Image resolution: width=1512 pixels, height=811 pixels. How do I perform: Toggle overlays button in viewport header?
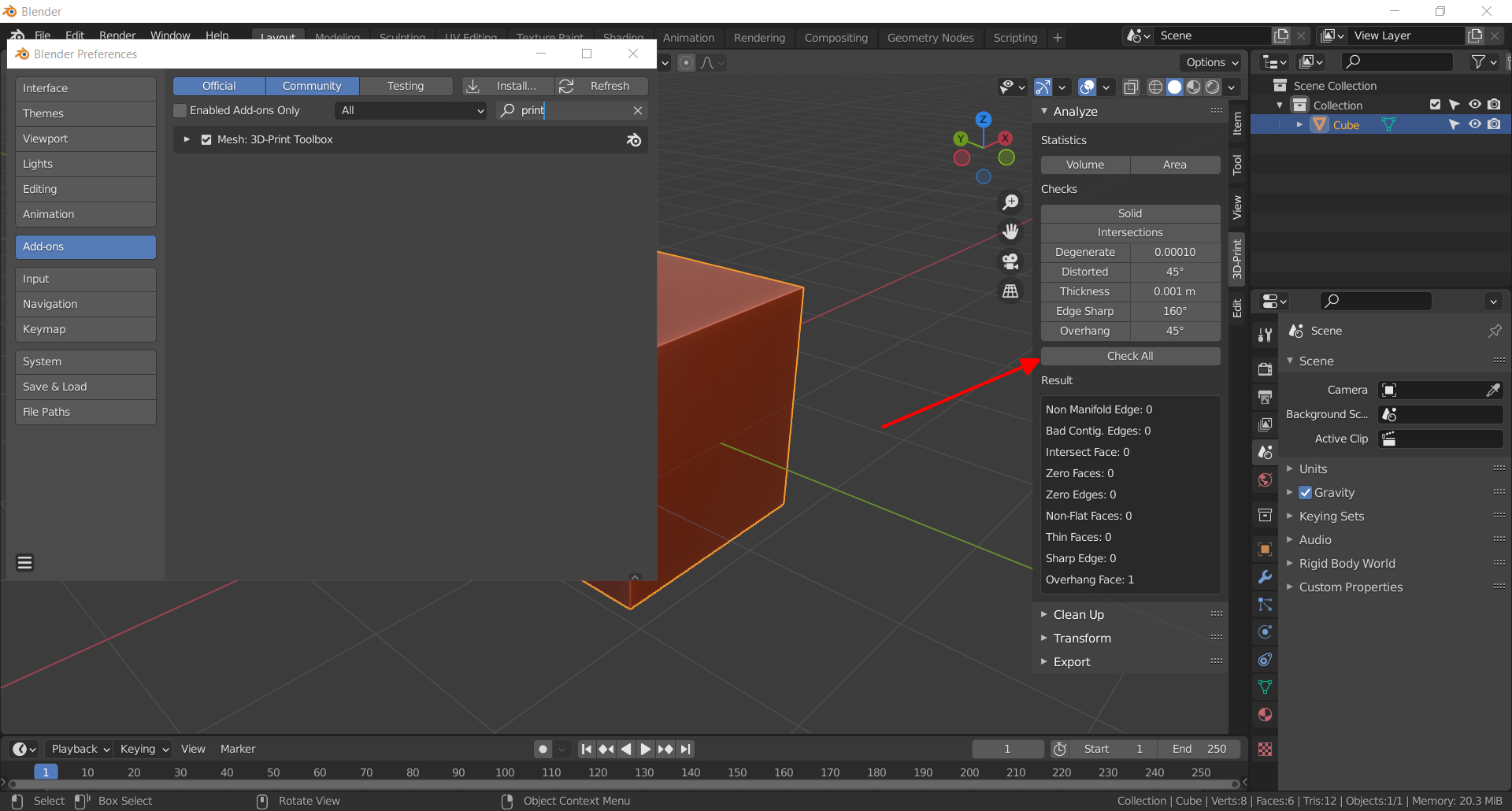pos(1088,87)
